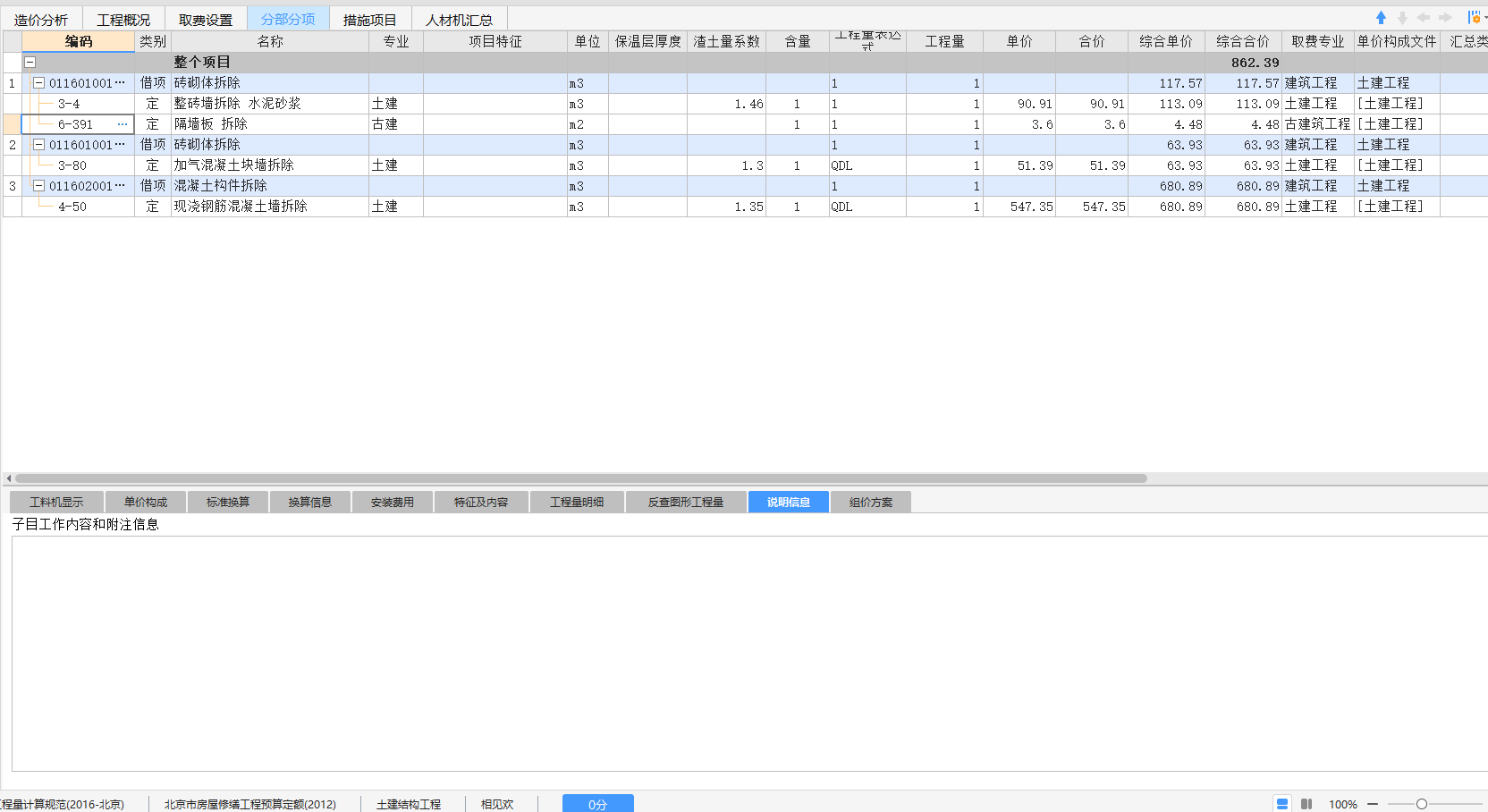This screenshot has height=812, width=1488.
Task: Click the 0分 score button
Action: pyautogui.click(x=598, y=804)
